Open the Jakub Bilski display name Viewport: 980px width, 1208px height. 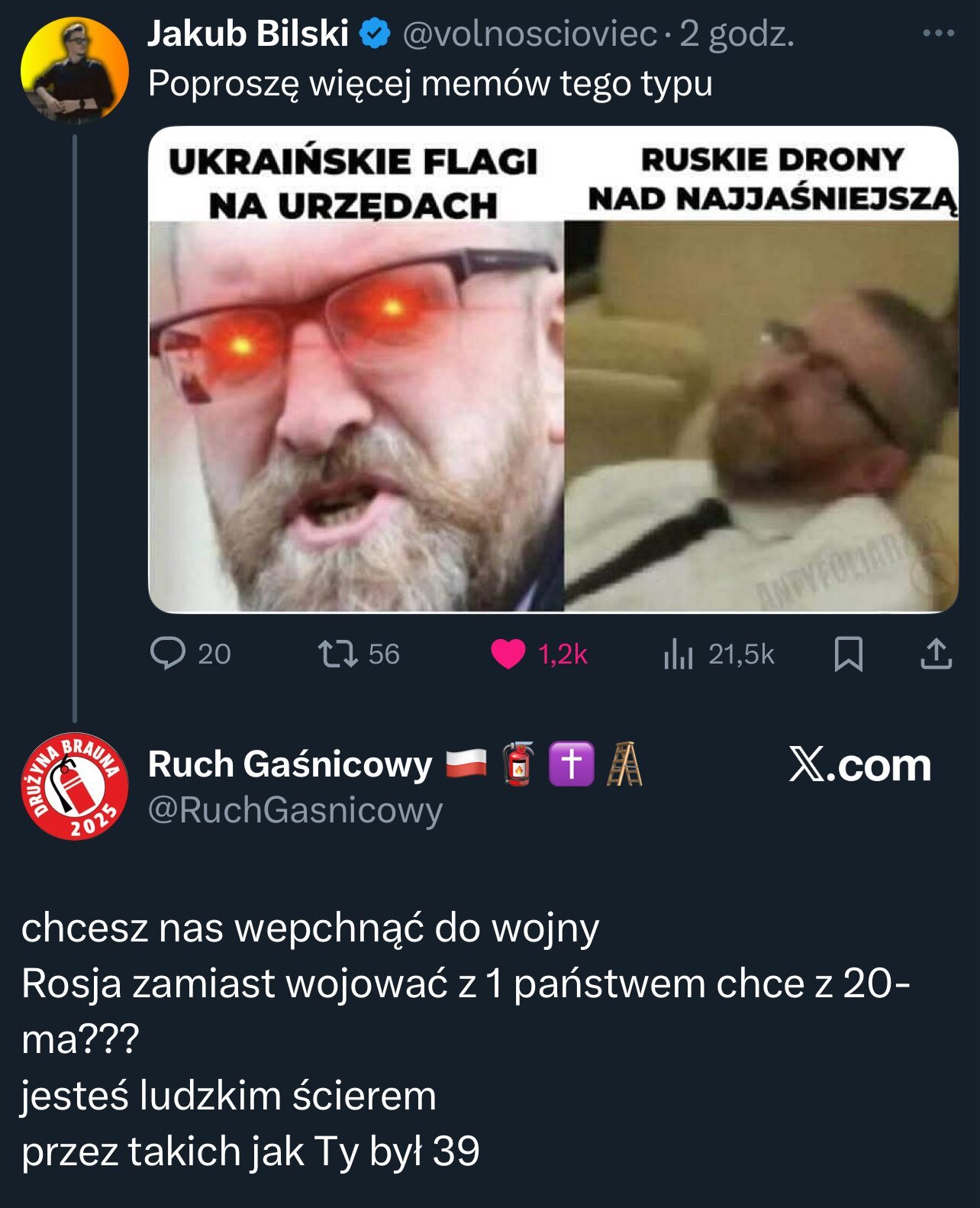point(248,34)
